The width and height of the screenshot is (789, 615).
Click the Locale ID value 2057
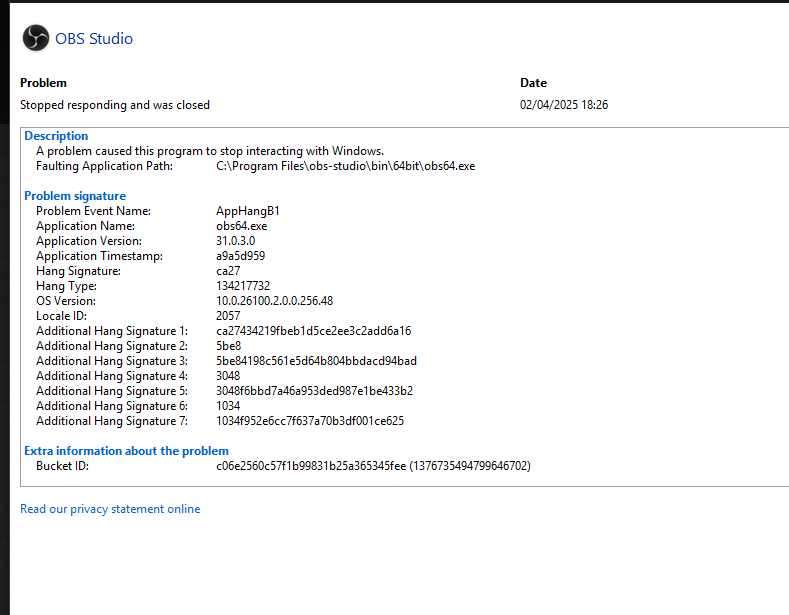228,316
